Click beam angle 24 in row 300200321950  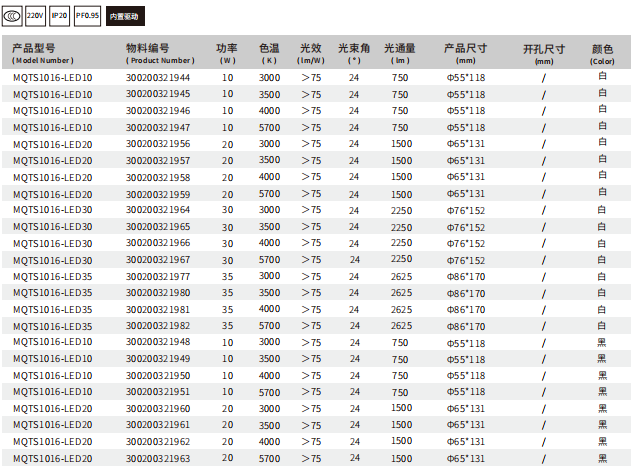click(x=355, y=376)
